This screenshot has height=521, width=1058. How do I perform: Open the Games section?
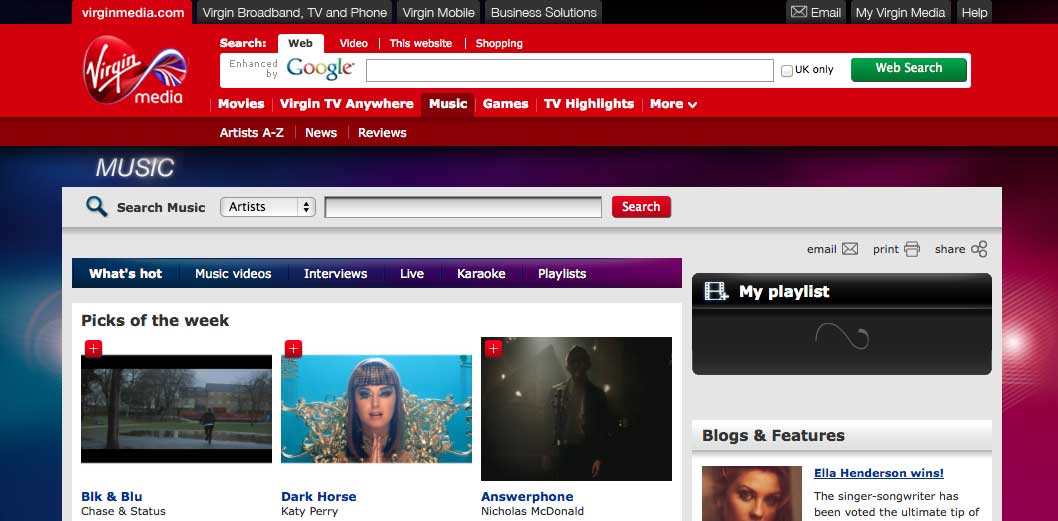coord(505,104)
